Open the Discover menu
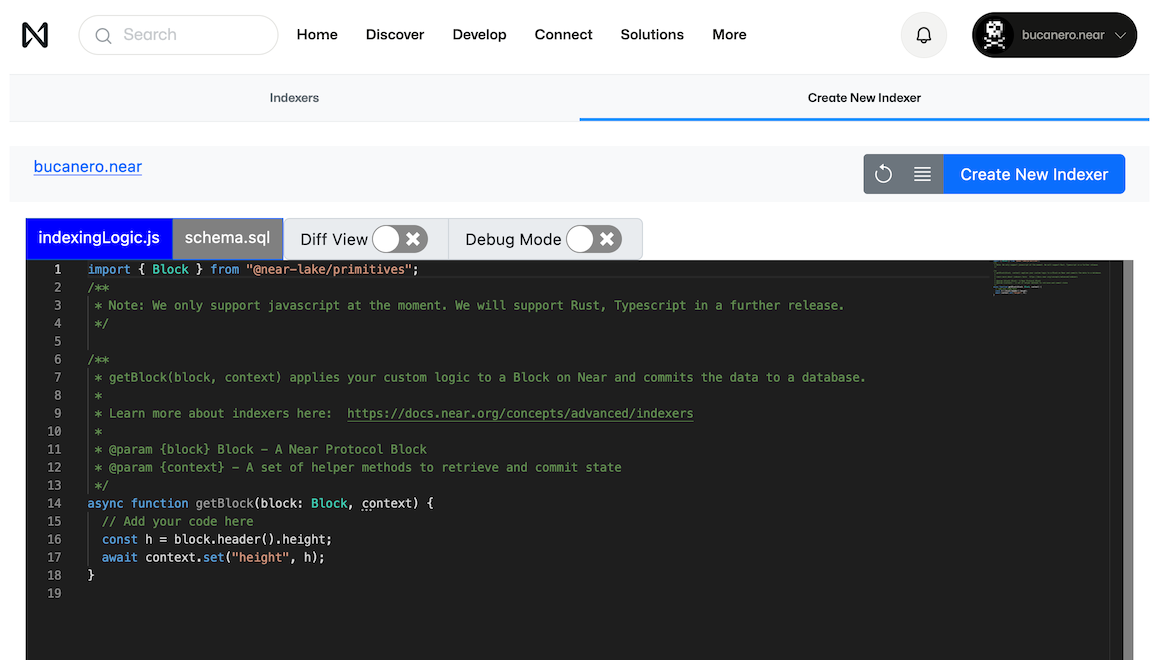This screenshot has height=660, width=1166. click(x=395, y=35)
